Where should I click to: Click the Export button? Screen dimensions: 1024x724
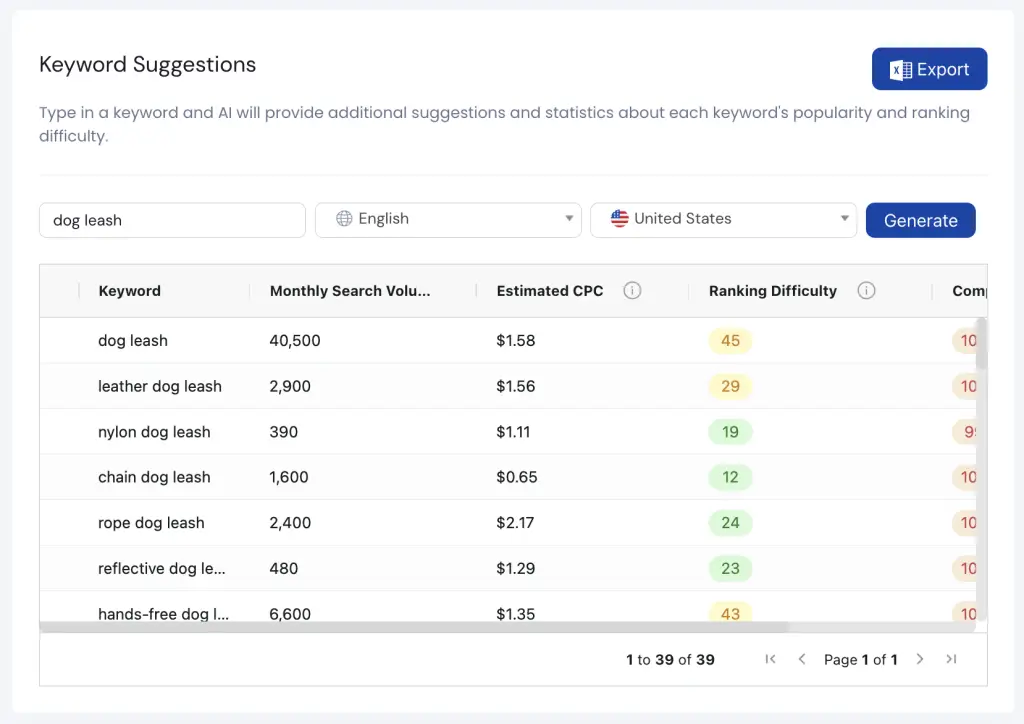pyautogui.click(x=929, y=69)
